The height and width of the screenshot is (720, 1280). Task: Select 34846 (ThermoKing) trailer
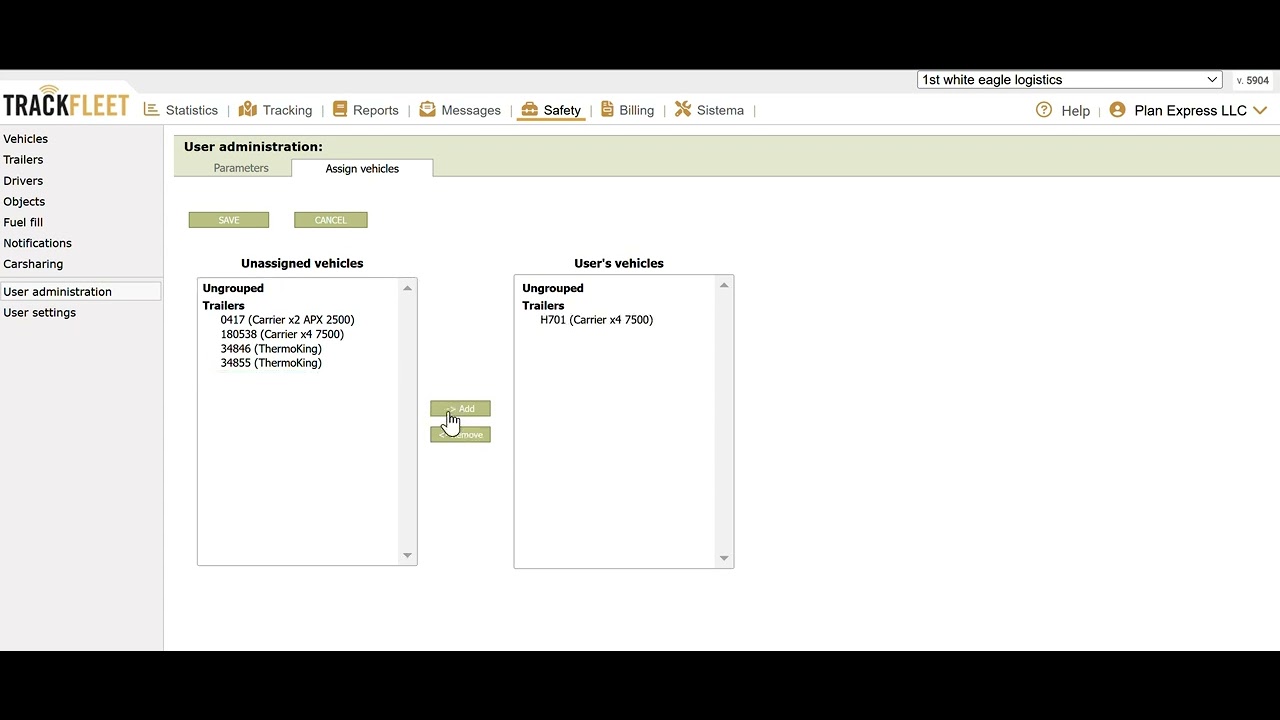point(271,349)
